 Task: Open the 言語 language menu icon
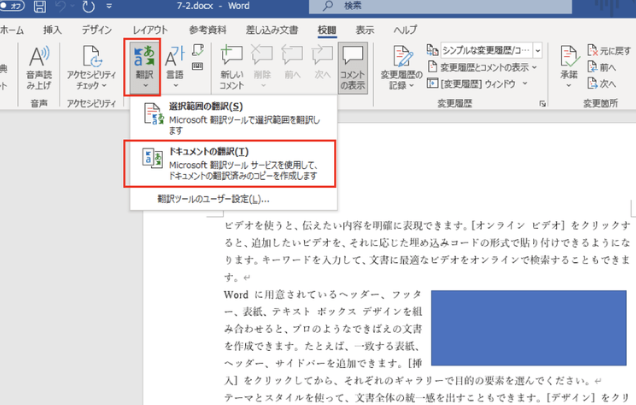coord(175,57)
